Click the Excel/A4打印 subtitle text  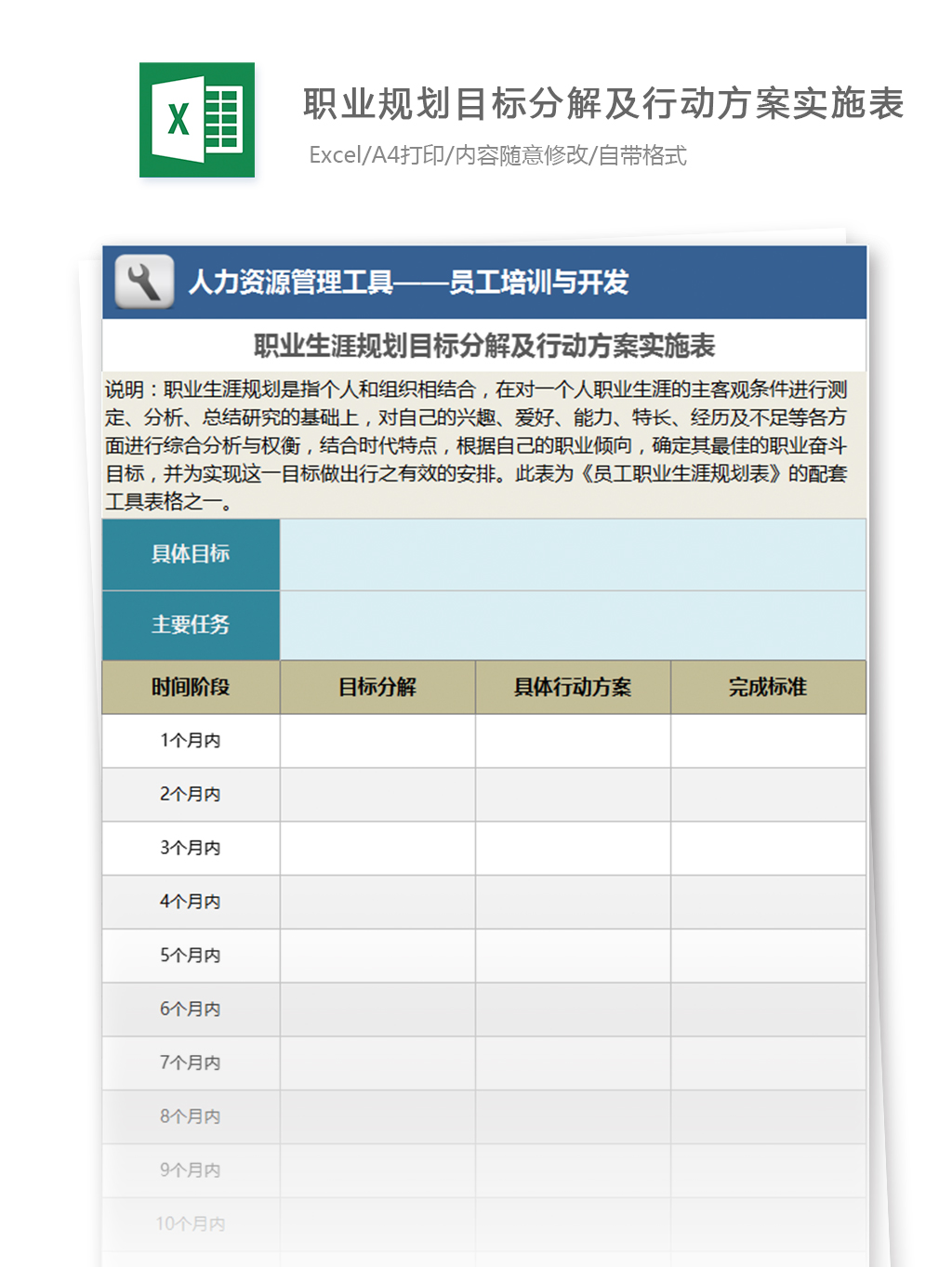point(497,155)
